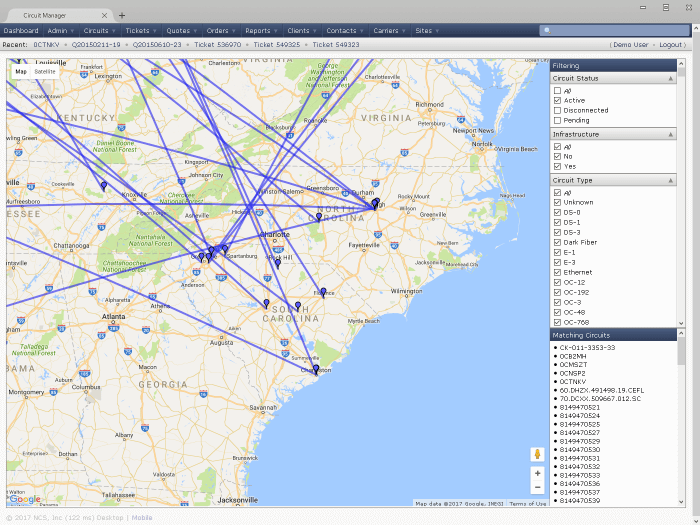Click the map marker near Knoxville
Viewport: 700px width, 525px height.
pos(103,185)
